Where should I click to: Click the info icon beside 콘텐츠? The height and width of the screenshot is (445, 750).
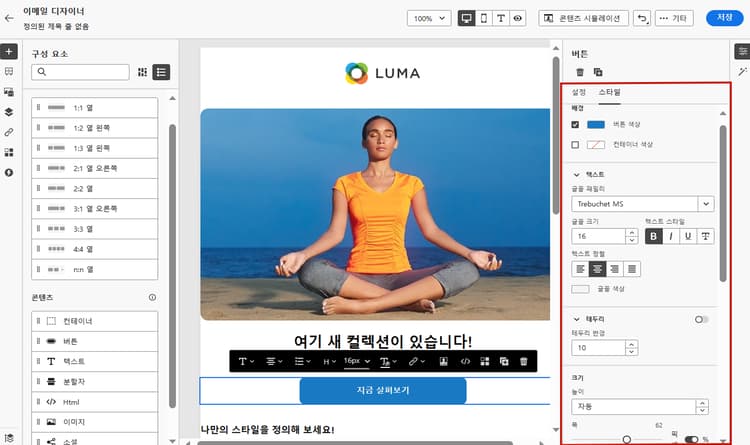pos(152,297)
